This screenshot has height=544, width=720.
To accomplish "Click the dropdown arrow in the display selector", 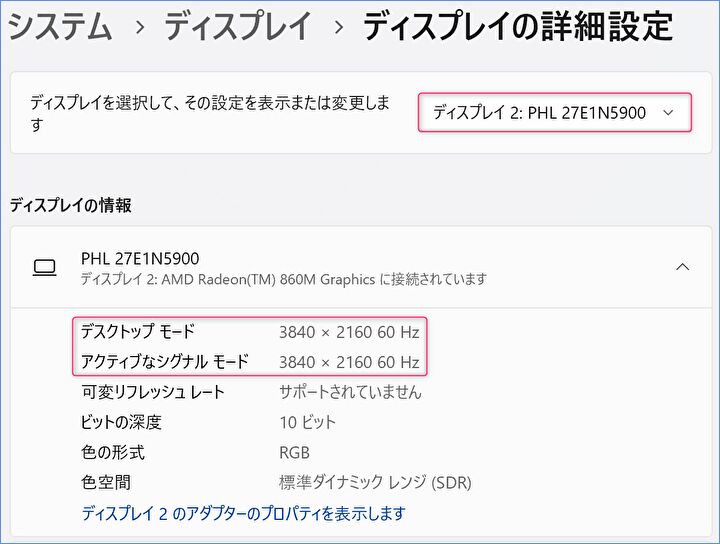I will (669, 113).
